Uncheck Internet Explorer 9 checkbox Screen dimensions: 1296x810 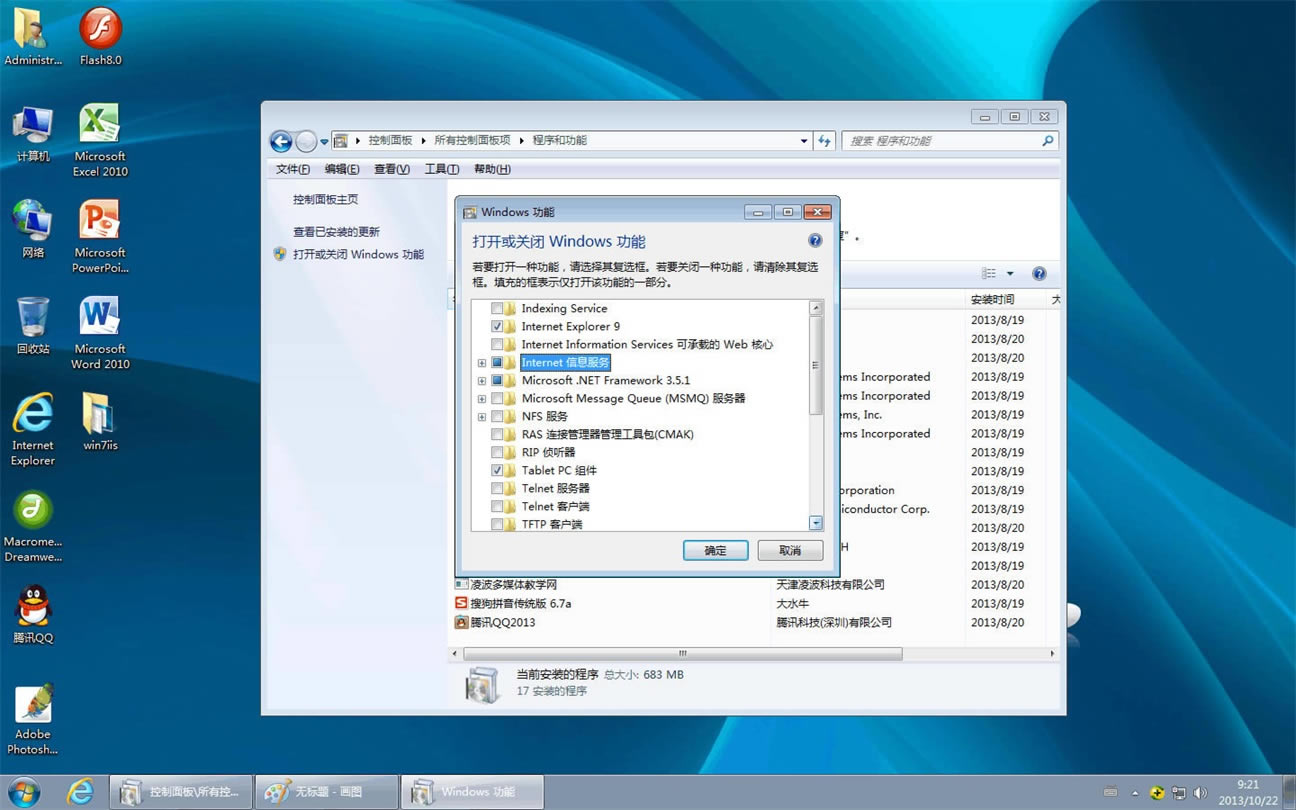pyautogui.click(x=497, y=326)
